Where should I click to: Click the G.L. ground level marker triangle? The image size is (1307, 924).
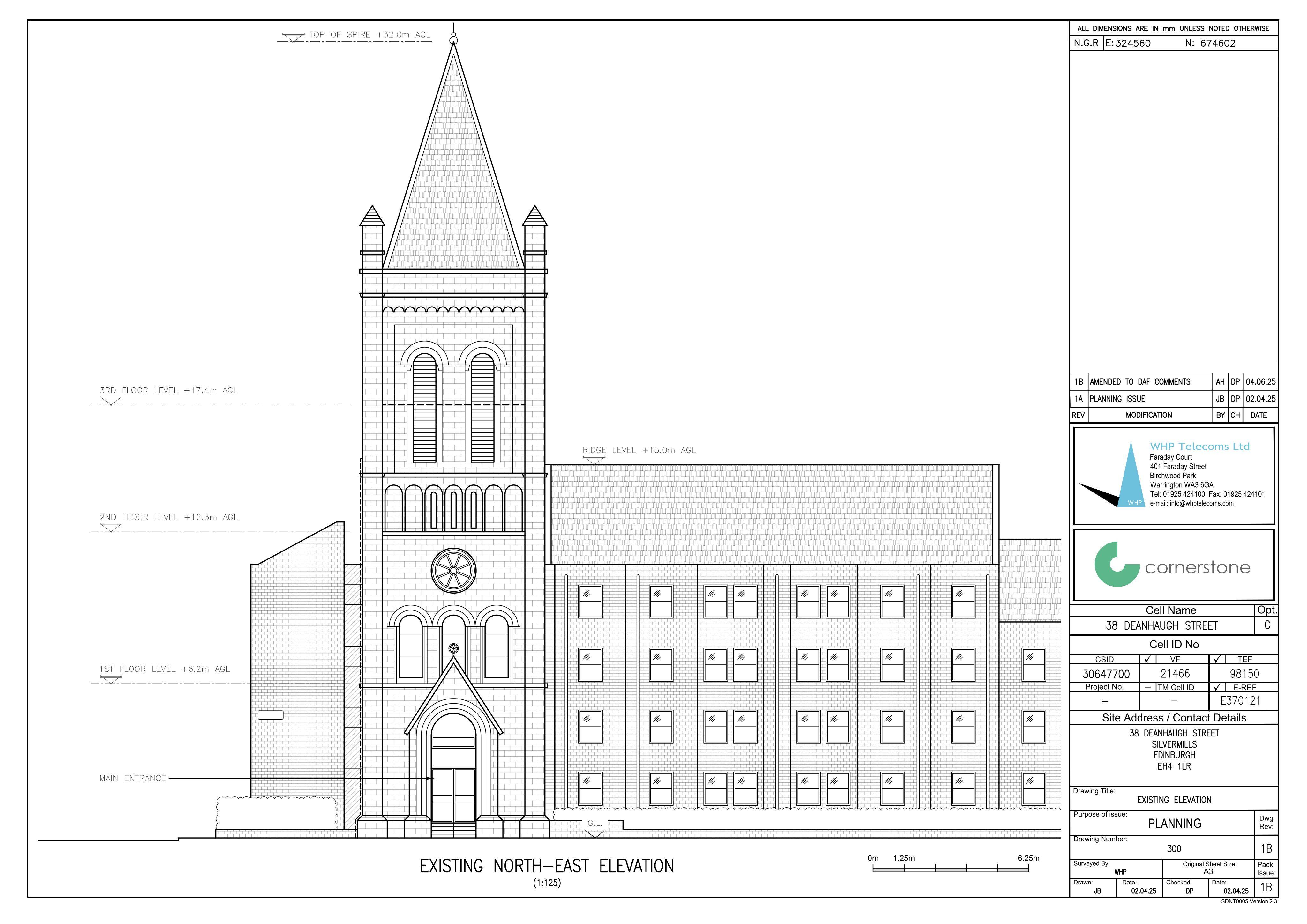pos(595,833)
